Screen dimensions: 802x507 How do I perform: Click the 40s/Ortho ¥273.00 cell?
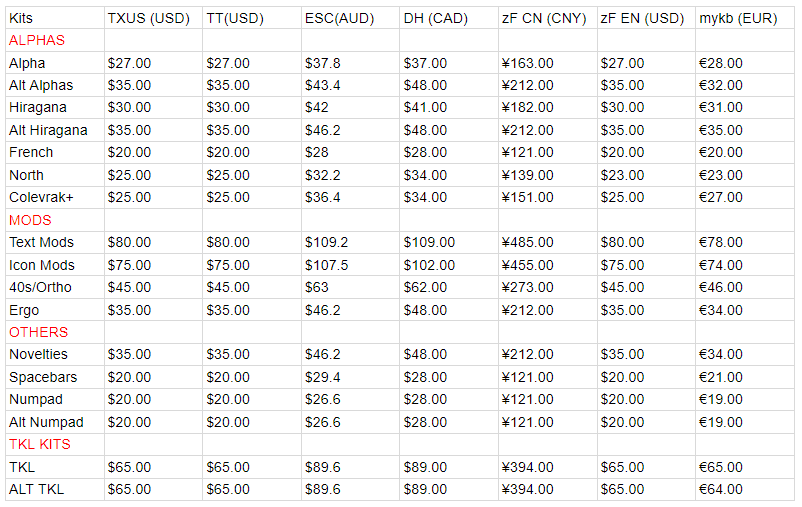point(527,287)
